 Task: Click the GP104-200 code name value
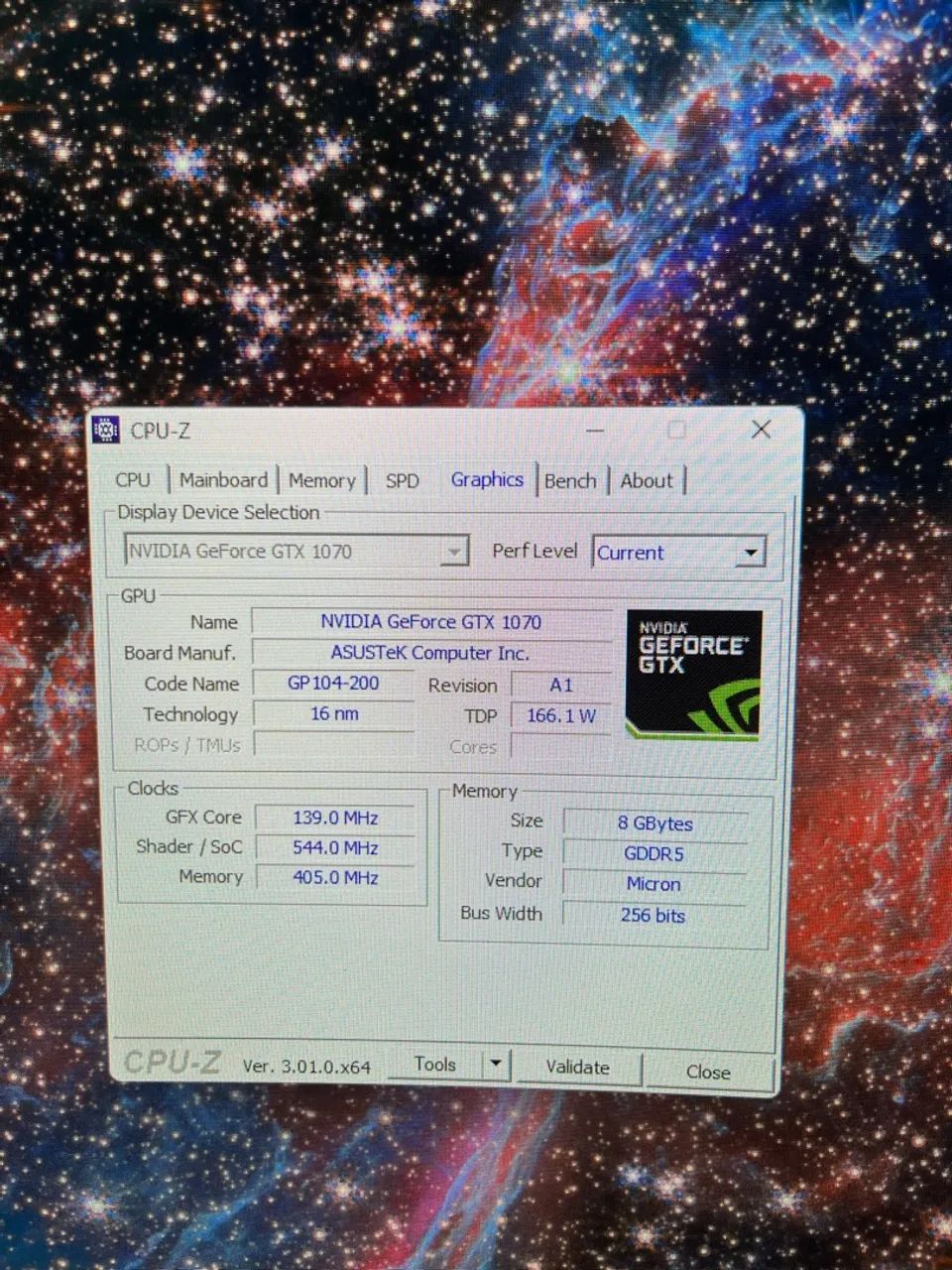click(x=333, y=683)
